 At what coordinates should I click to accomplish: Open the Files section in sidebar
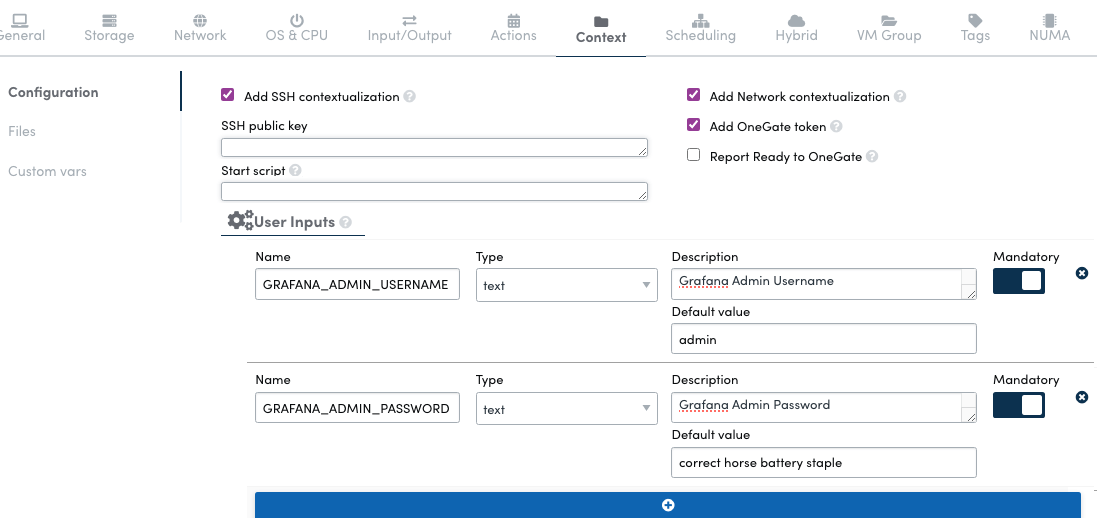(22, 131)
